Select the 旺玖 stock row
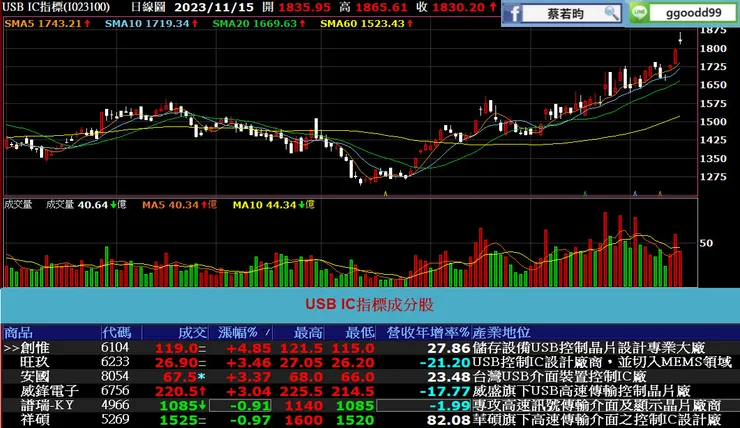The height and width of the screenshot is (428, 740). (370, 362)
